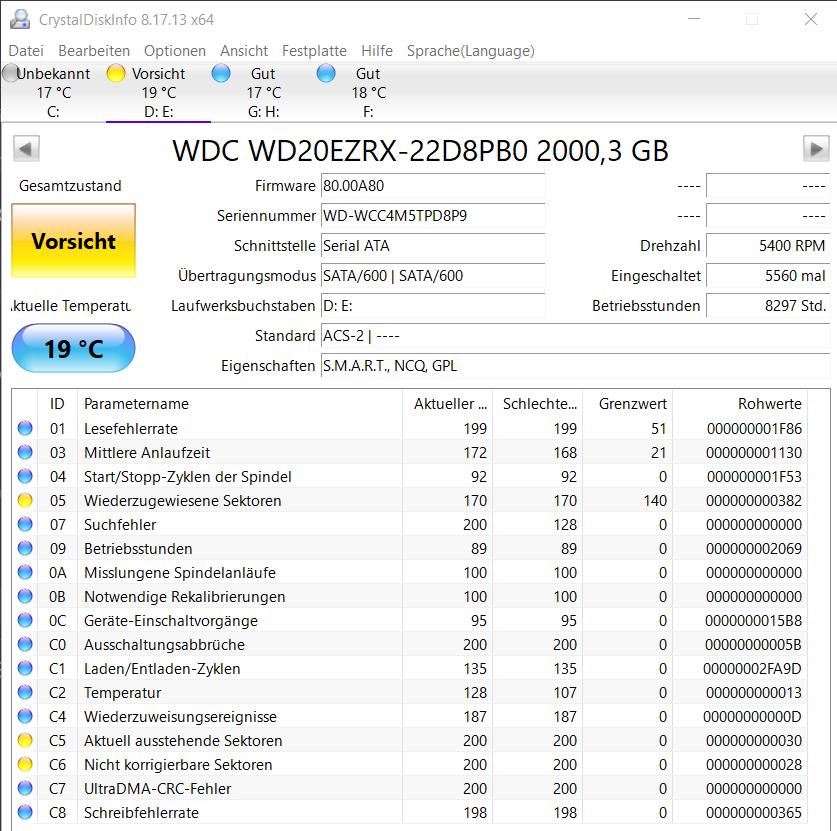The image size is (837, 831).
Task: Click the blue status icon for Mittlere Anlaufzeit
Action: pos(25,452)
